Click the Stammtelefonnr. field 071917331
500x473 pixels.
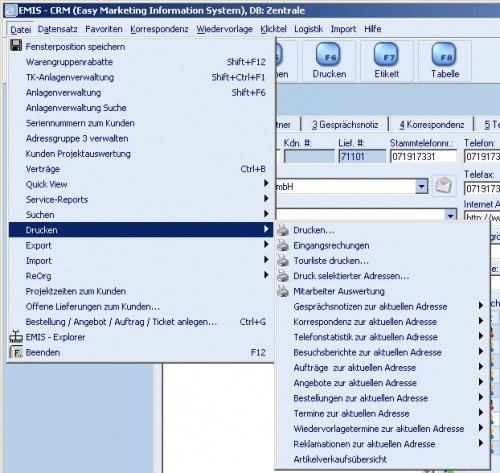click(423, 156)
